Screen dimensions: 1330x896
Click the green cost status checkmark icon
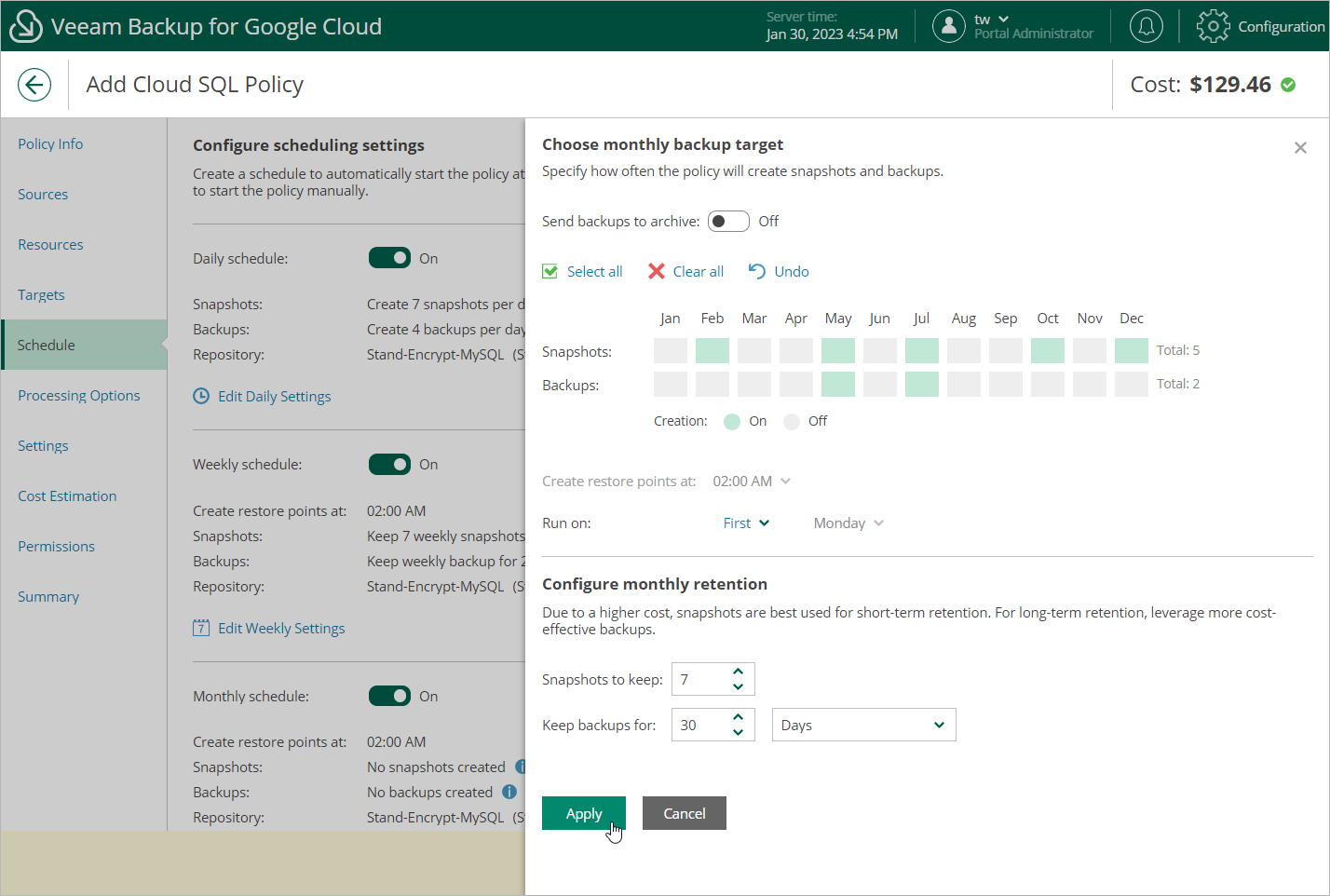[x=1288, y=85]
